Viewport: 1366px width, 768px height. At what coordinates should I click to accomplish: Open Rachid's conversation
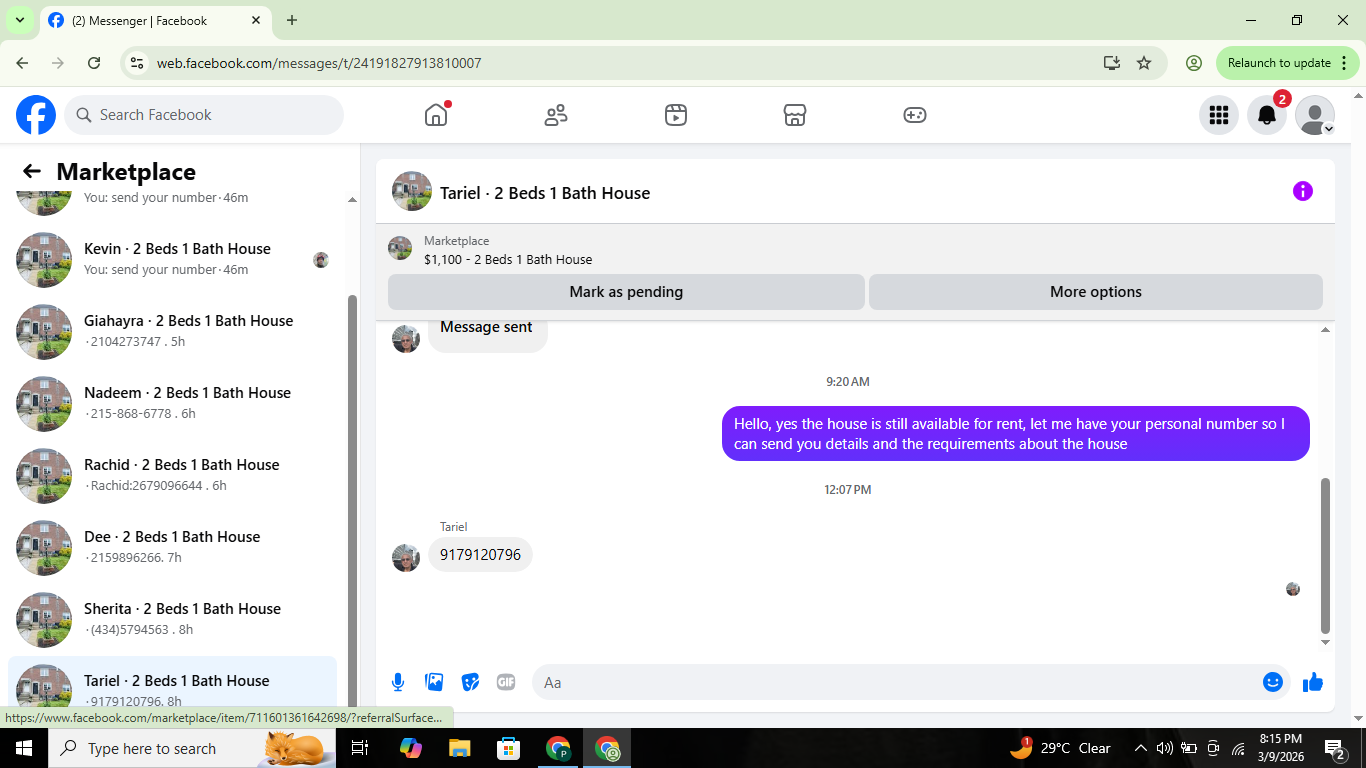pos(172,475)
